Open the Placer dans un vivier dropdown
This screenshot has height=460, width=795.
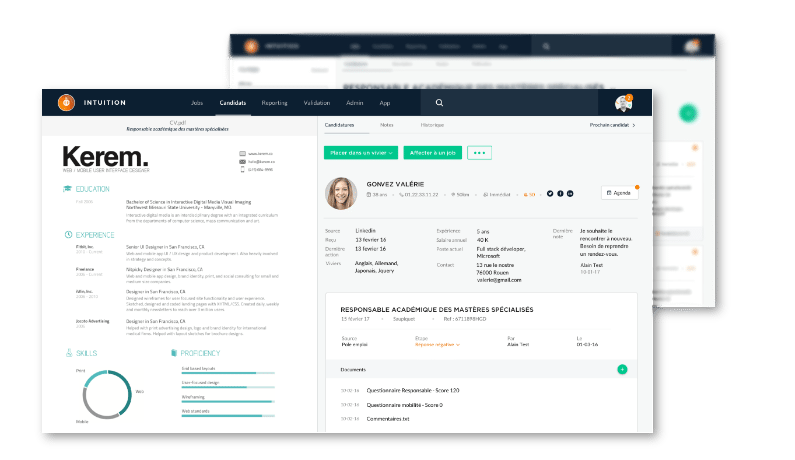[x=361, y=153]
